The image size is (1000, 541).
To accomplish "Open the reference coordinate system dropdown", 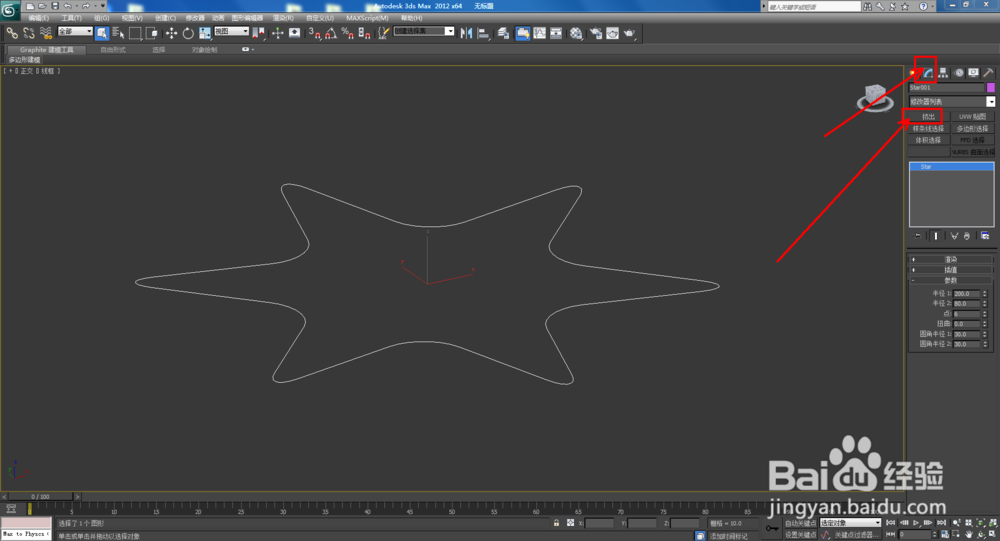I will (x=232, y=31).
